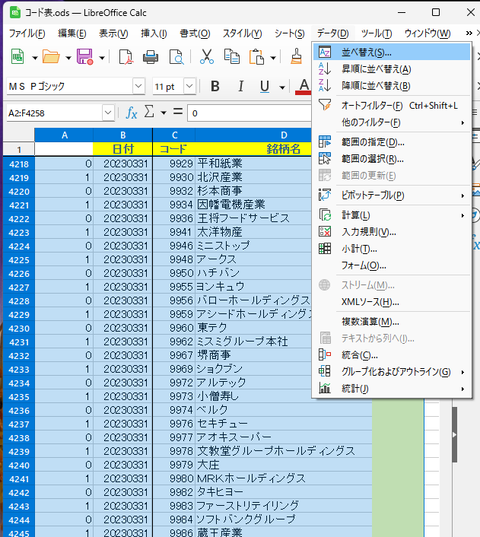Open the ファイル(F) menu
Image resolution: width=480 pixels, height=537 pixels.
click(27, 33)
